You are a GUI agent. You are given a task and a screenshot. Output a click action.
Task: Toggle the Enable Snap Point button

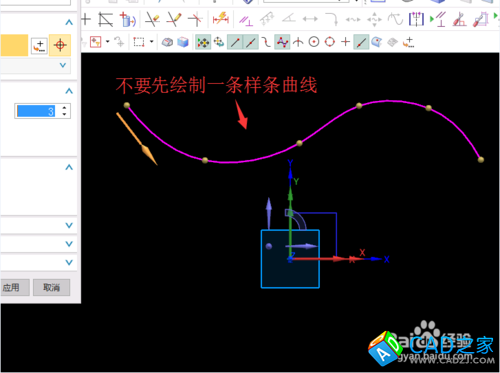click(203, 42)
